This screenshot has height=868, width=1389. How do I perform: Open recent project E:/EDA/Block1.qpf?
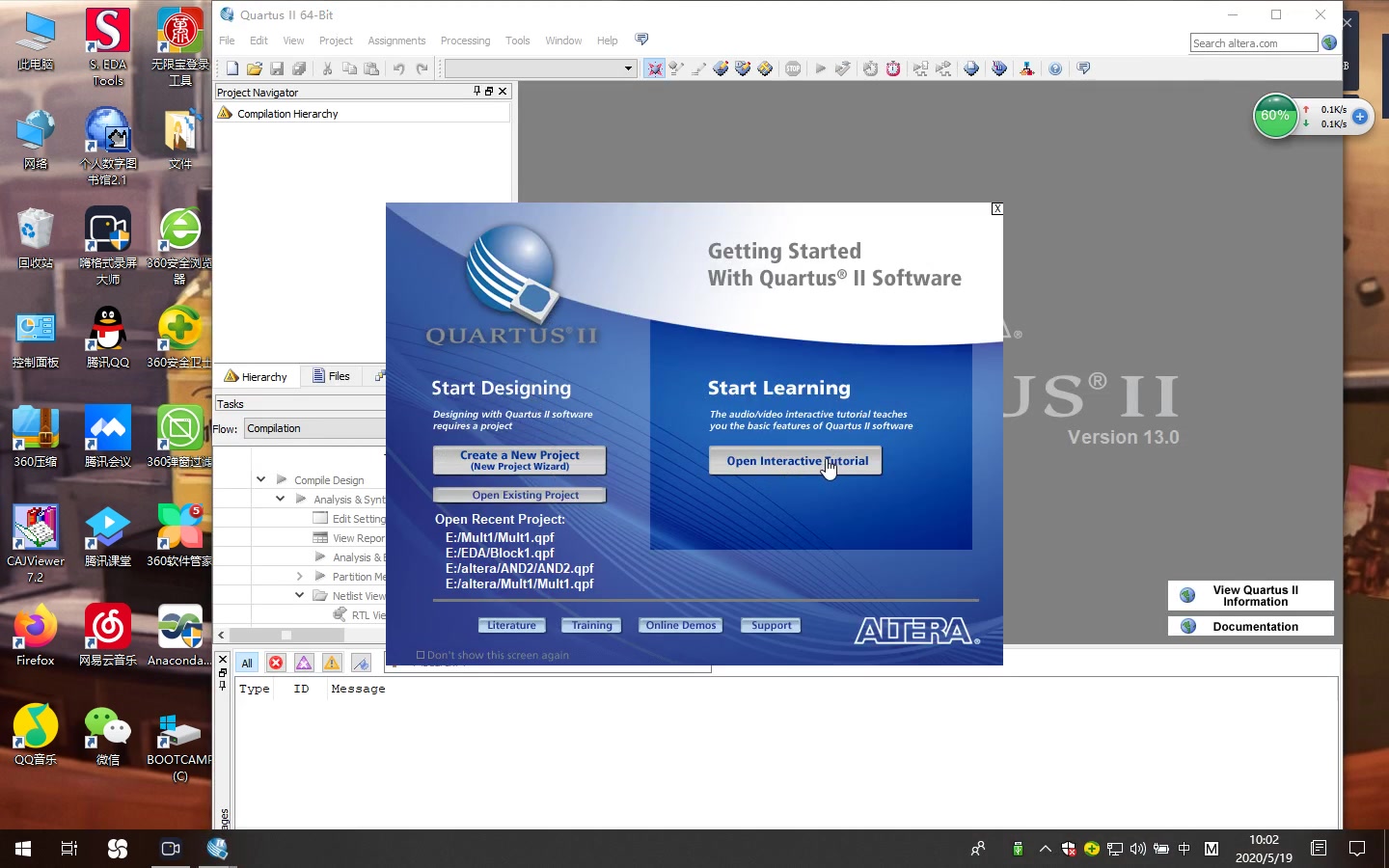click(x=500, y=553)
